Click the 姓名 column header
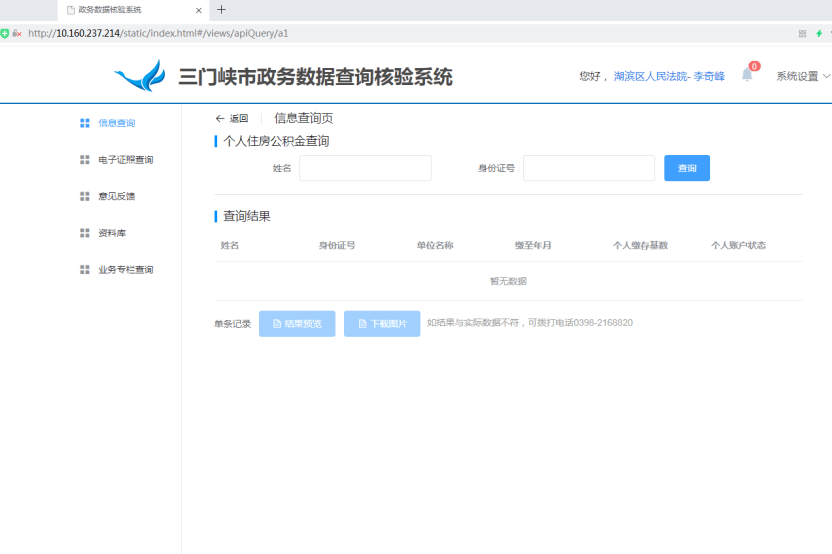Viewport: 832px width, 554px height. [230, 245]
